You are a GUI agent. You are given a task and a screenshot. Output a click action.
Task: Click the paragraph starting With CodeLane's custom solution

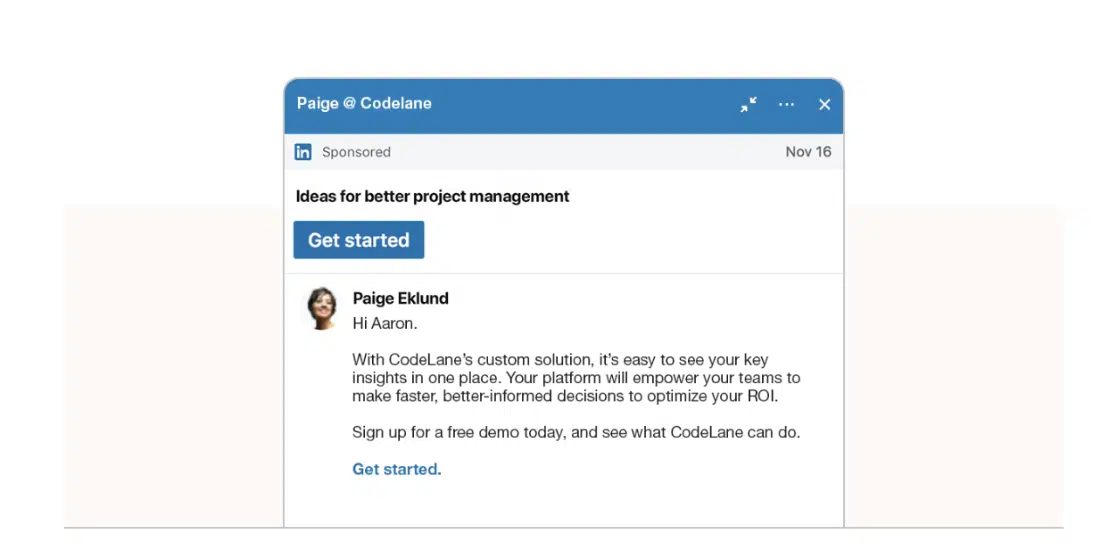[x=576, y=378]
